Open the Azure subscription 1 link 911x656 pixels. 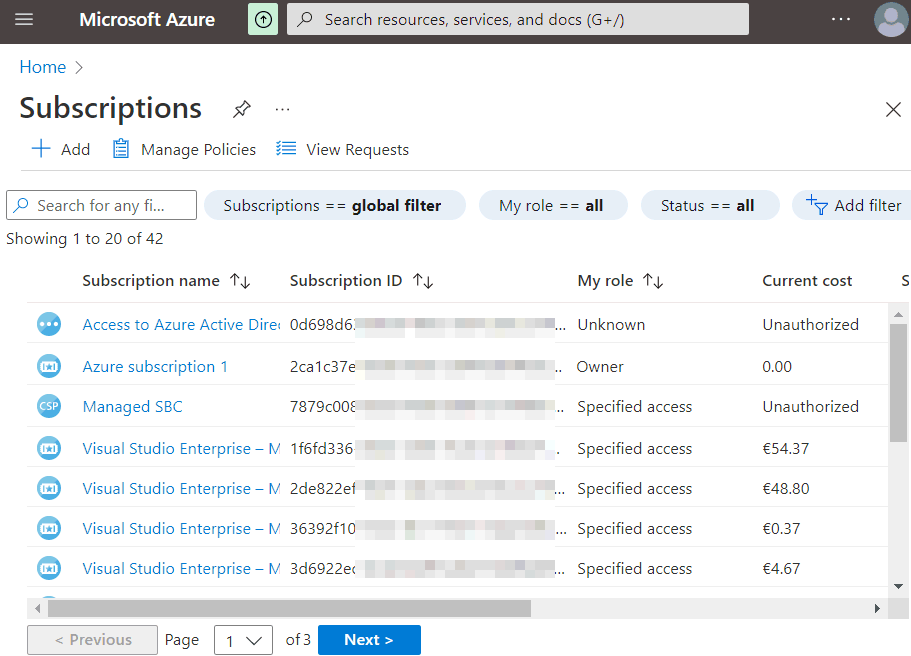pos(155,367)
